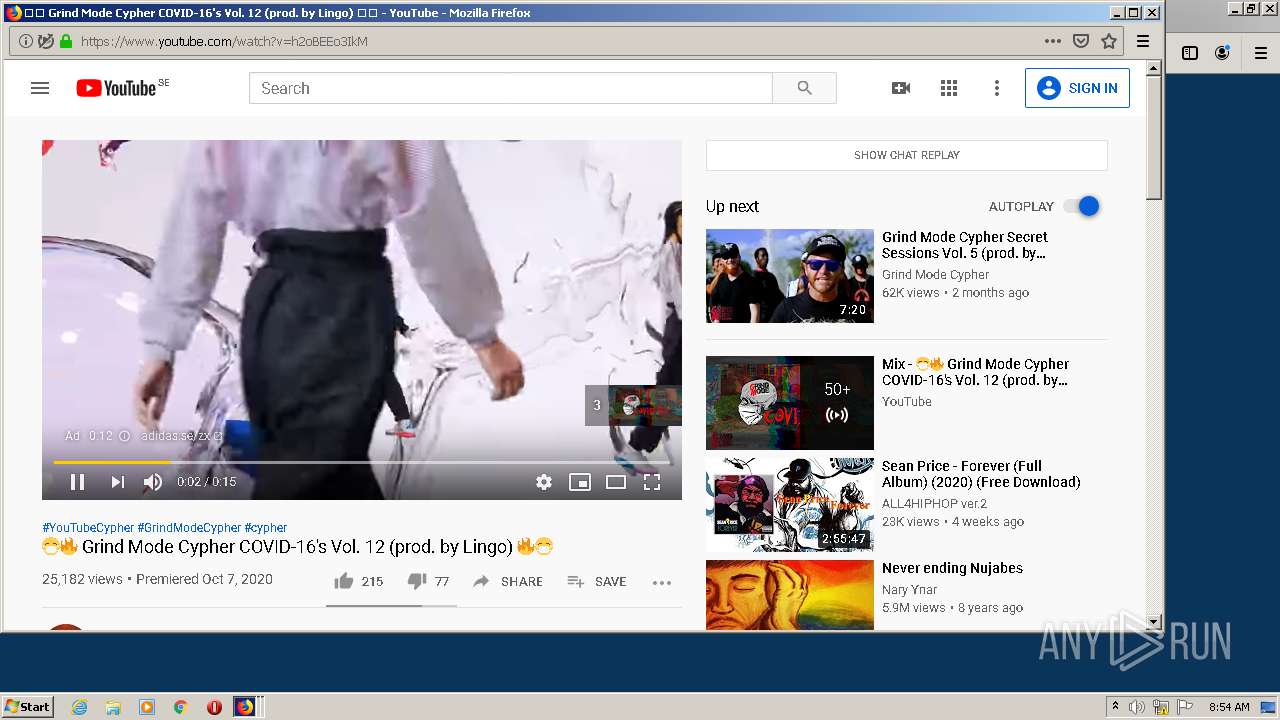Open system tray volume icon
Screen dimensions: 1280x720
1137,707
